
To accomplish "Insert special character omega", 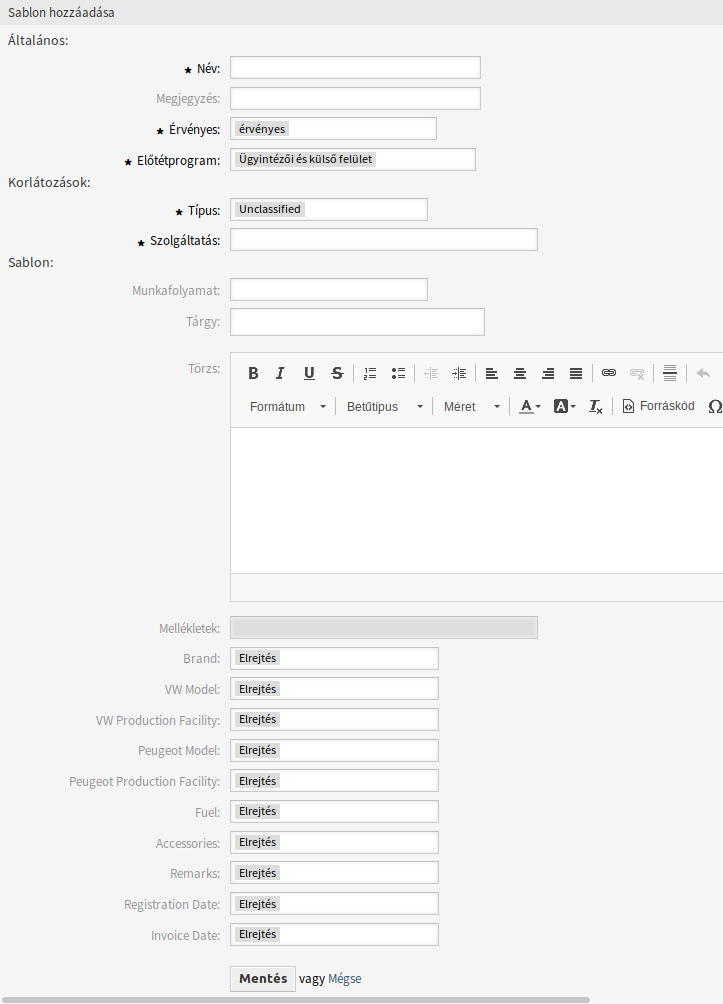I will (715, 407).
